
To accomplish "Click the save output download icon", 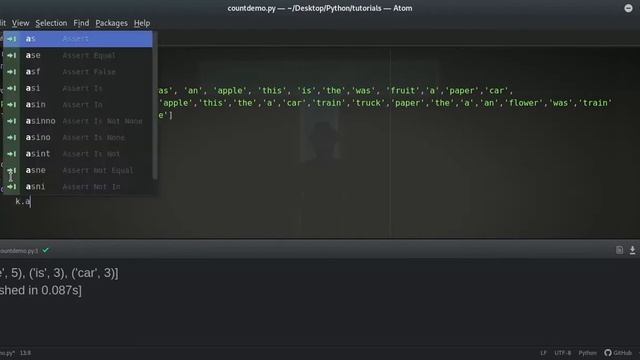I will 632,250.
